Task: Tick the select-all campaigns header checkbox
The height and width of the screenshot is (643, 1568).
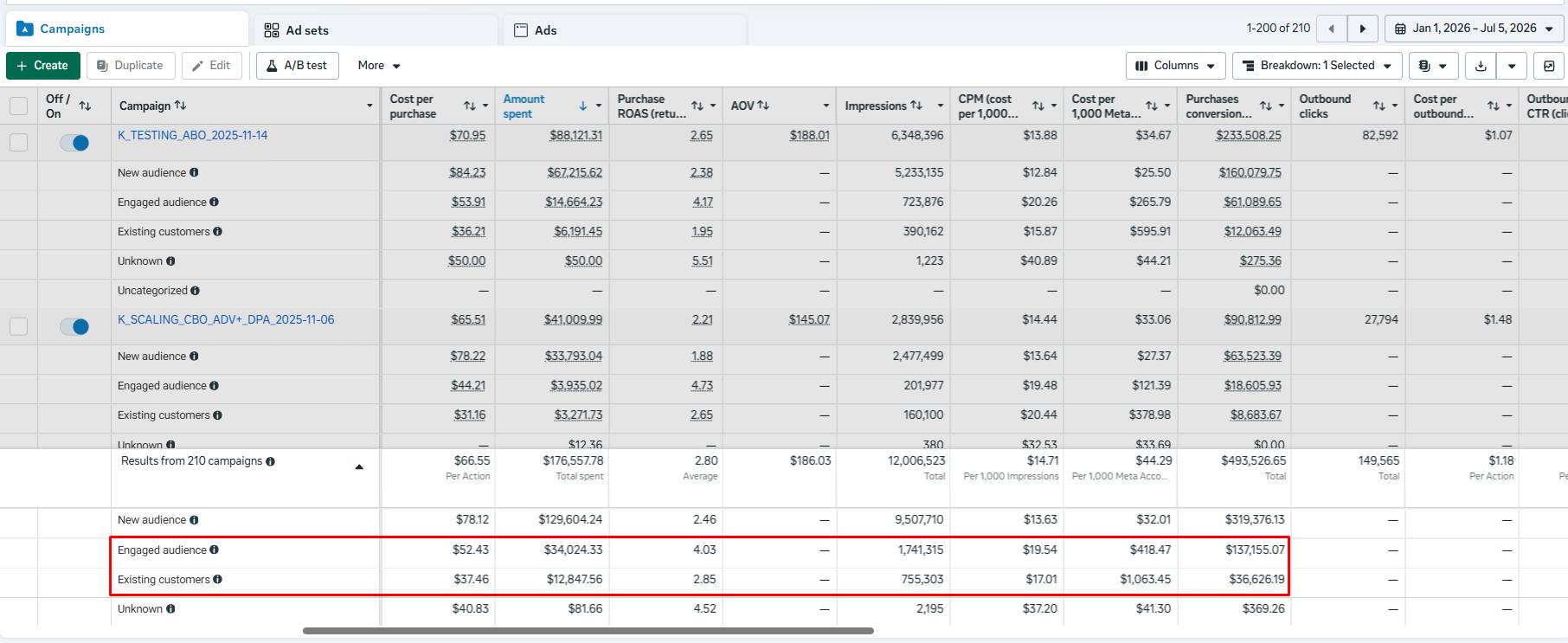Action: point(18,106)
